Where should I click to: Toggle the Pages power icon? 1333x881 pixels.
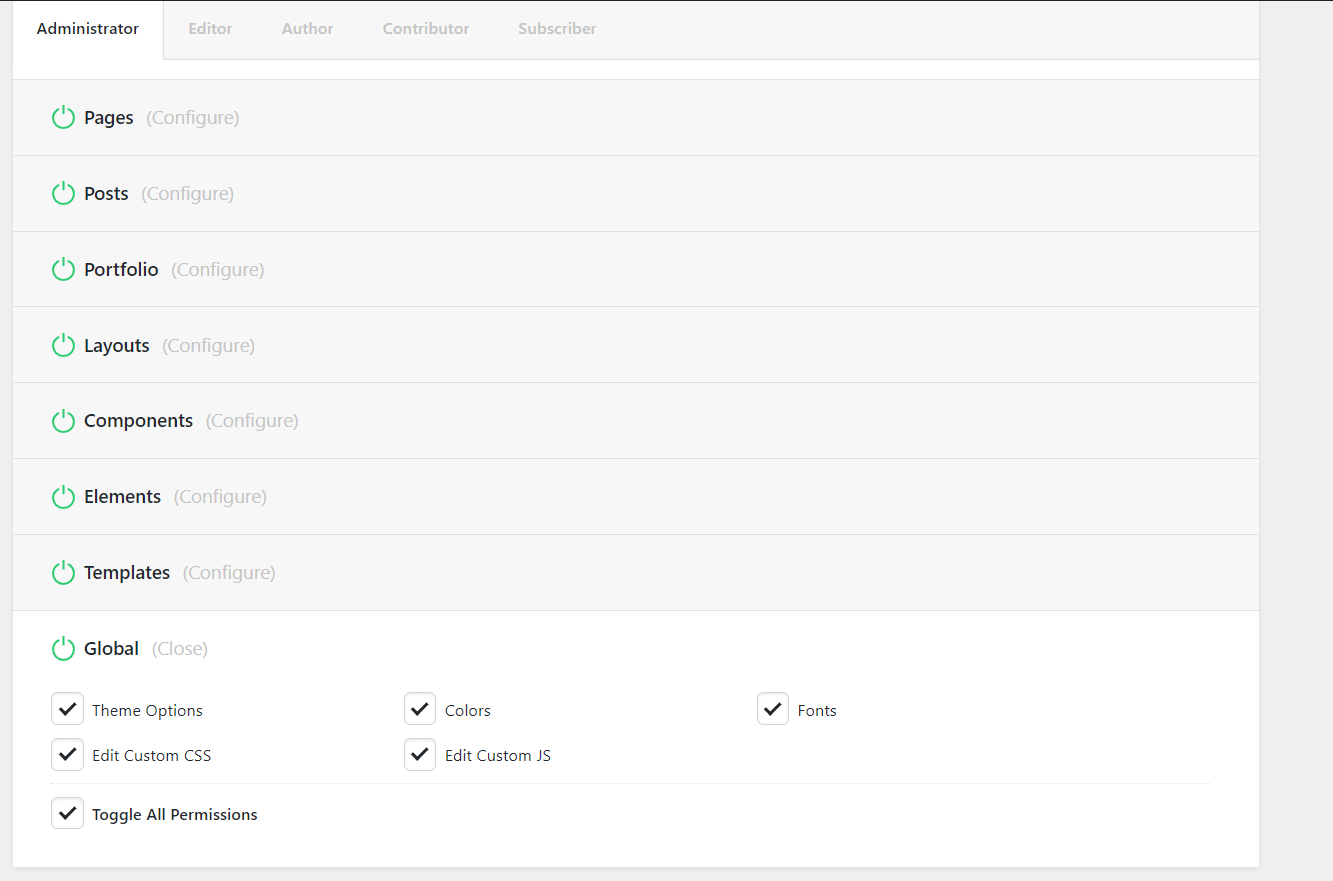tap(63, 118)
